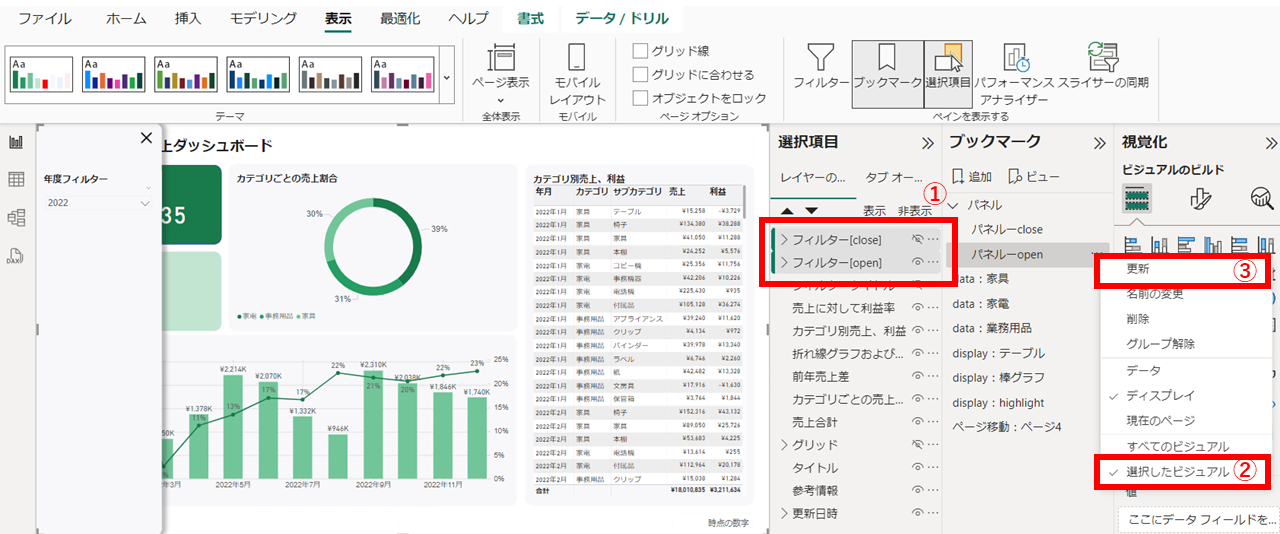Toggle the 選択項目 pane button
This screenshot has height=534, width=1280.
tap(948, 70)
